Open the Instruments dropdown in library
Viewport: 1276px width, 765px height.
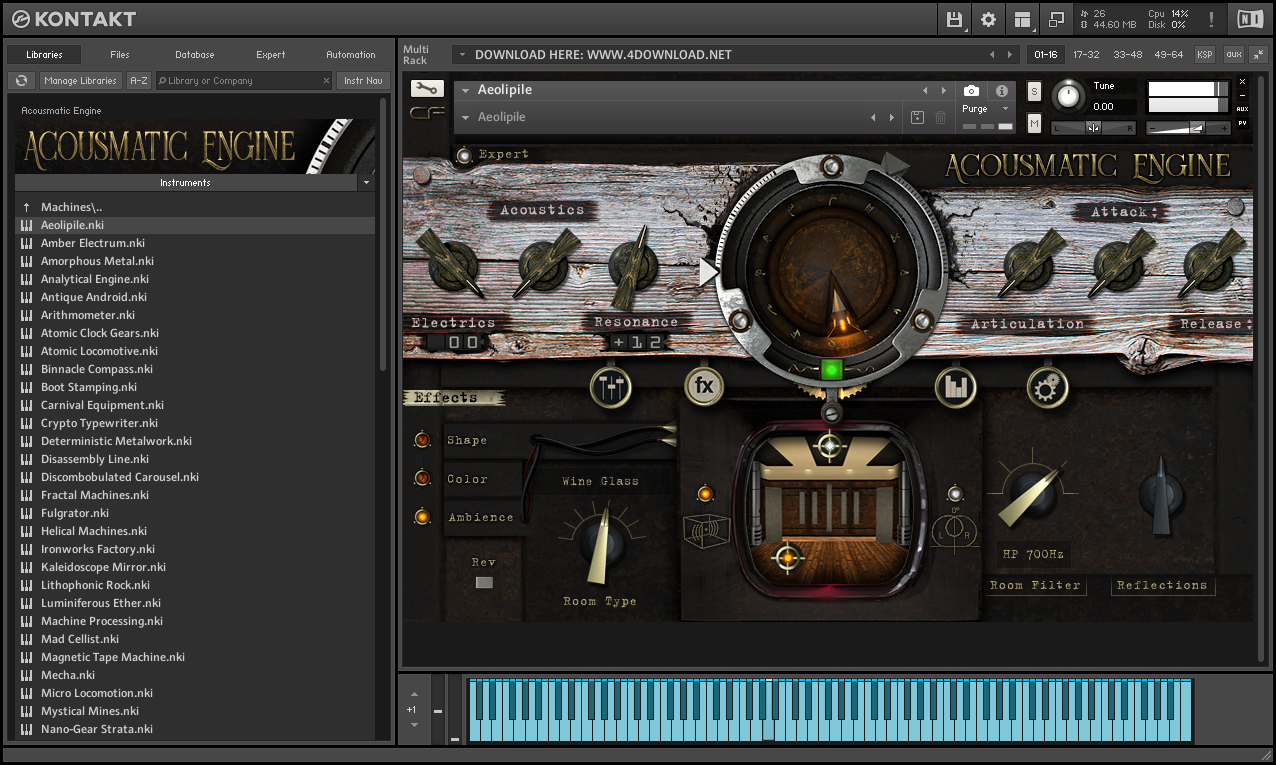(x=366, y=183)
